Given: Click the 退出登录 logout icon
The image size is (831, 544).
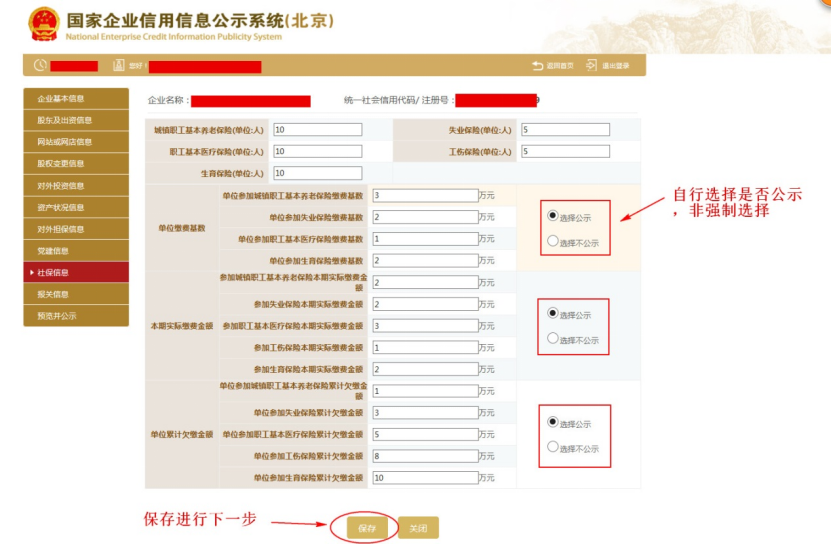Looking at the screenshot, I should 591,66.
